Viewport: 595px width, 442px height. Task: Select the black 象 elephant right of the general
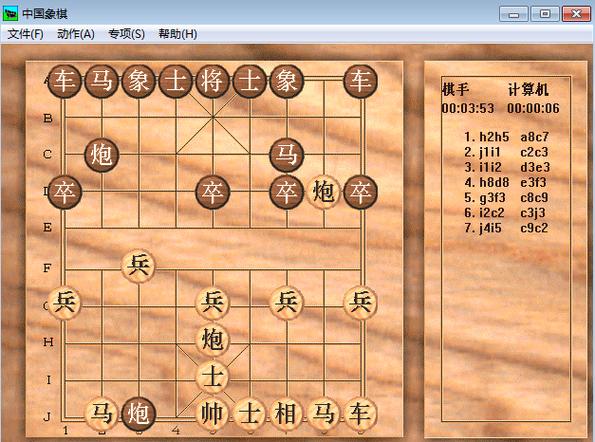[286, 81]
